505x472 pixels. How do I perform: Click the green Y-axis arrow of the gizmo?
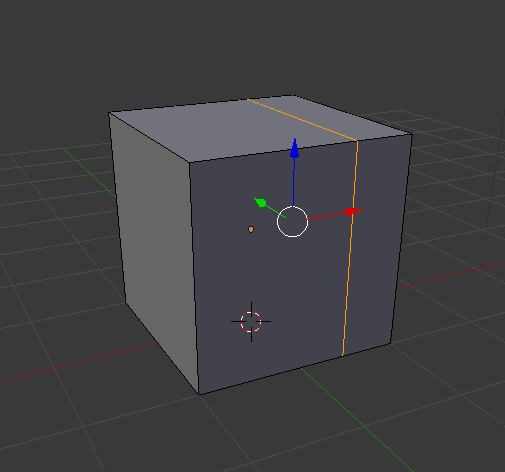tap(260, 202)
